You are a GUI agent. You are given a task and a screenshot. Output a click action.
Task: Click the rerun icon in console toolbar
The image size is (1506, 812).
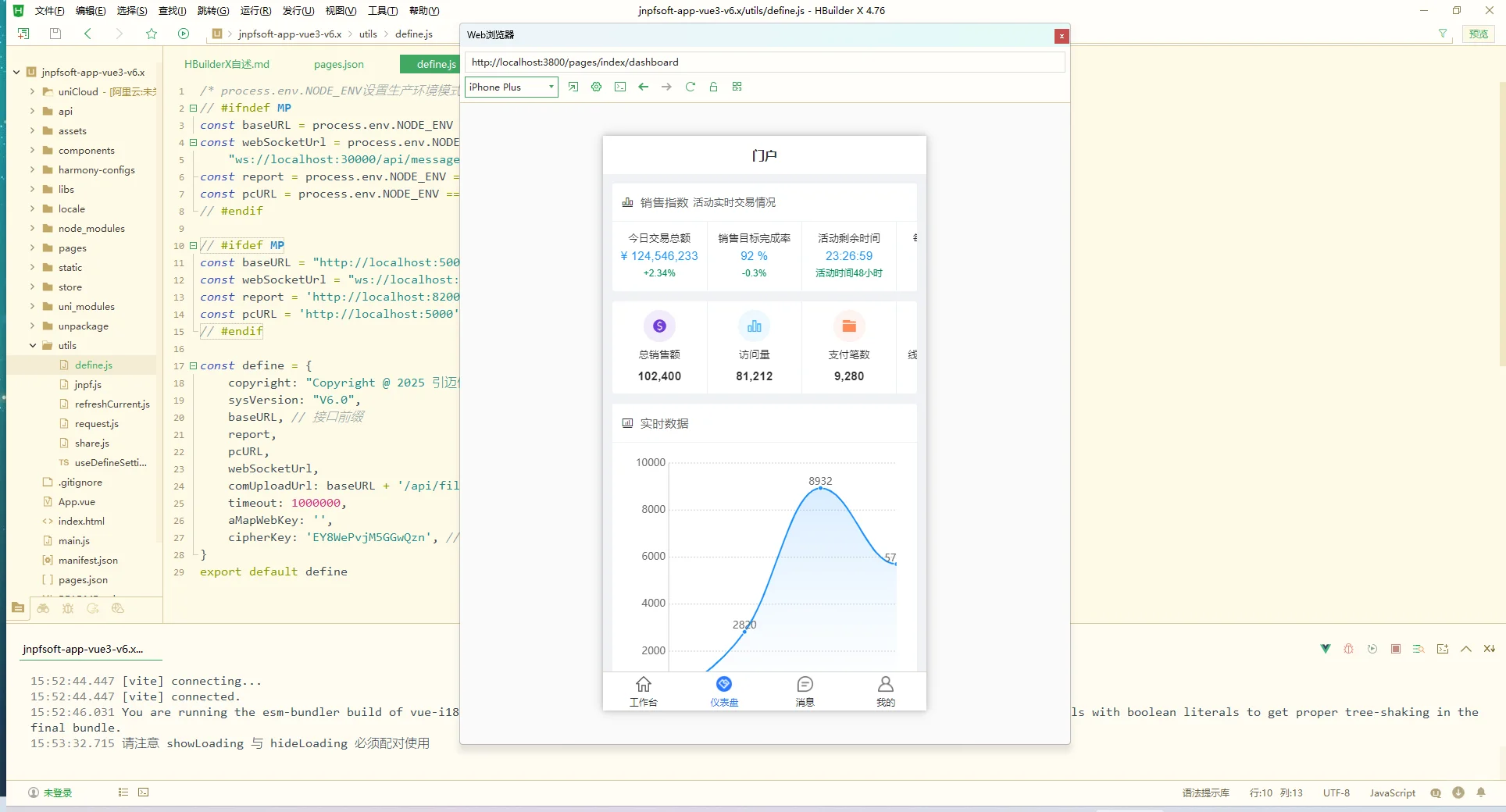(x=1372, y=649)
